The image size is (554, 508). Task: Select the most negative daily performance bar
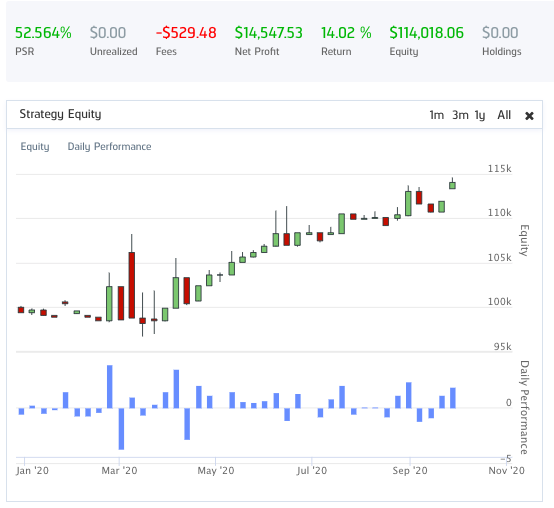[x=121, y=429]
